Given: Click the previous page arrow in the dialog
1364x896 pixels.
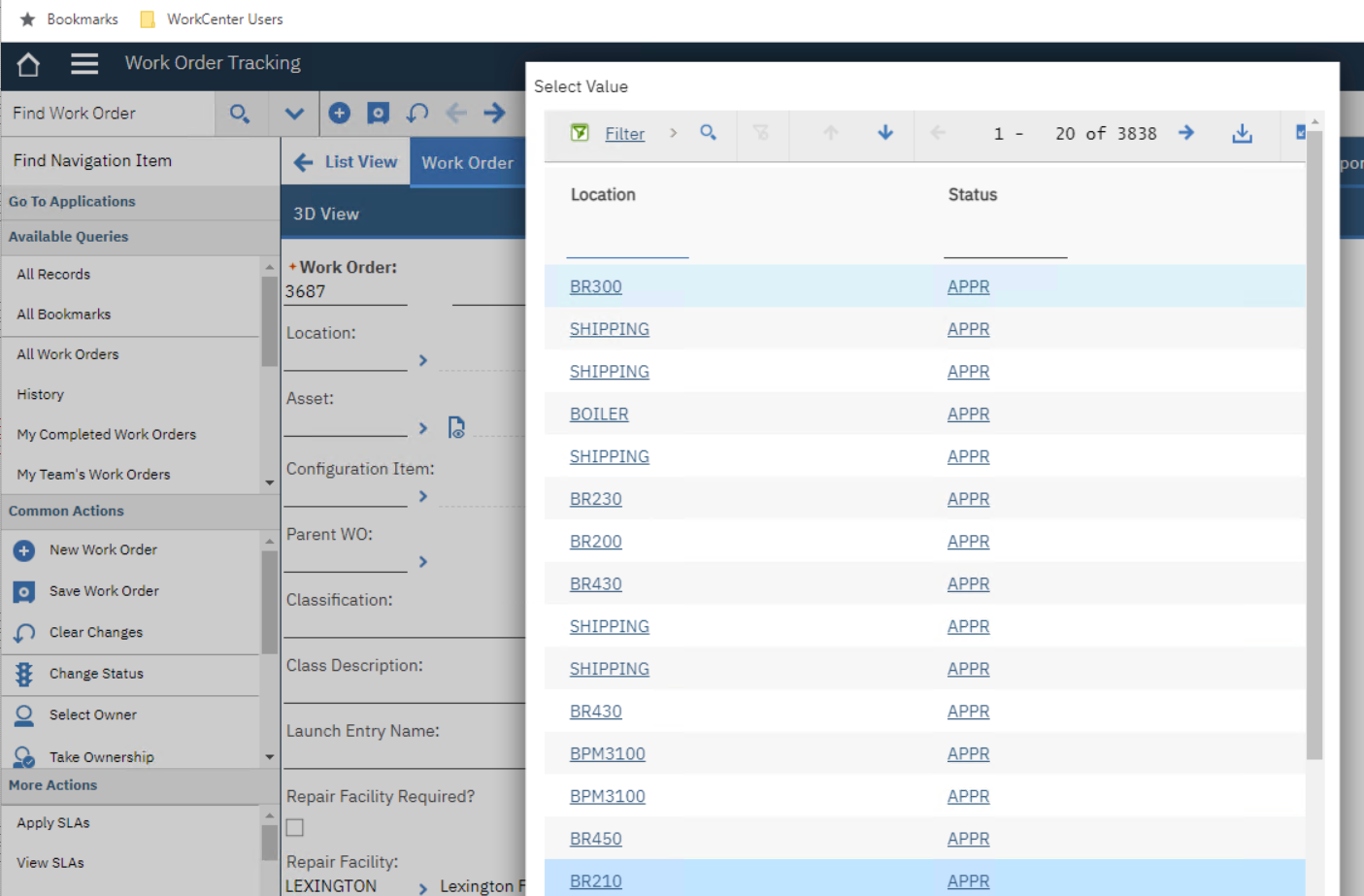Looking at the screenshot, I should (x=938, y=133).
